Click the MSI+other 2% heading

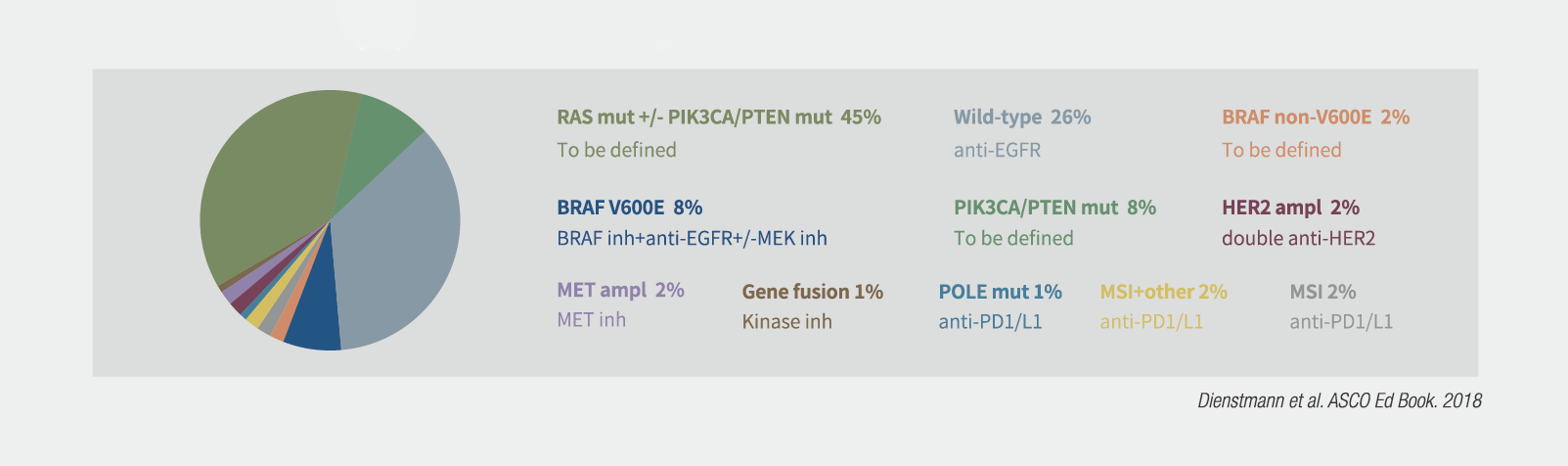coord(1163,292)
